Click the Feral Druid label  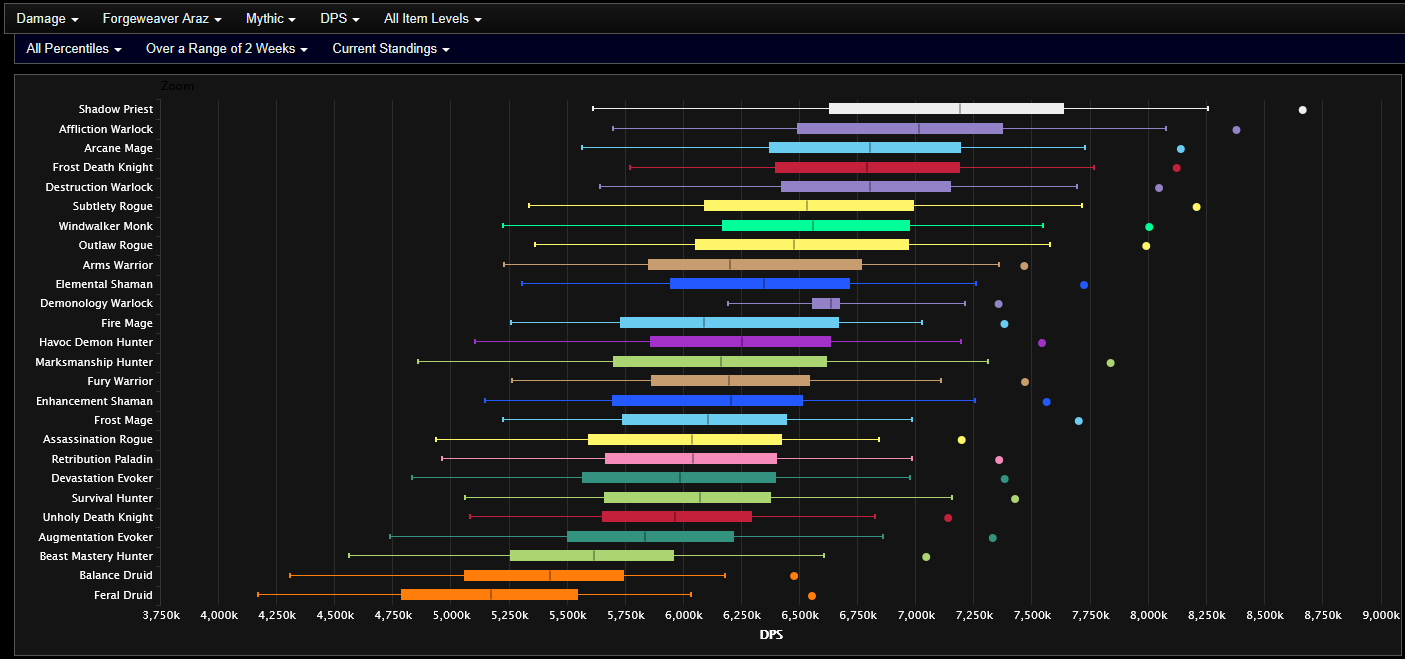[123, 596]
